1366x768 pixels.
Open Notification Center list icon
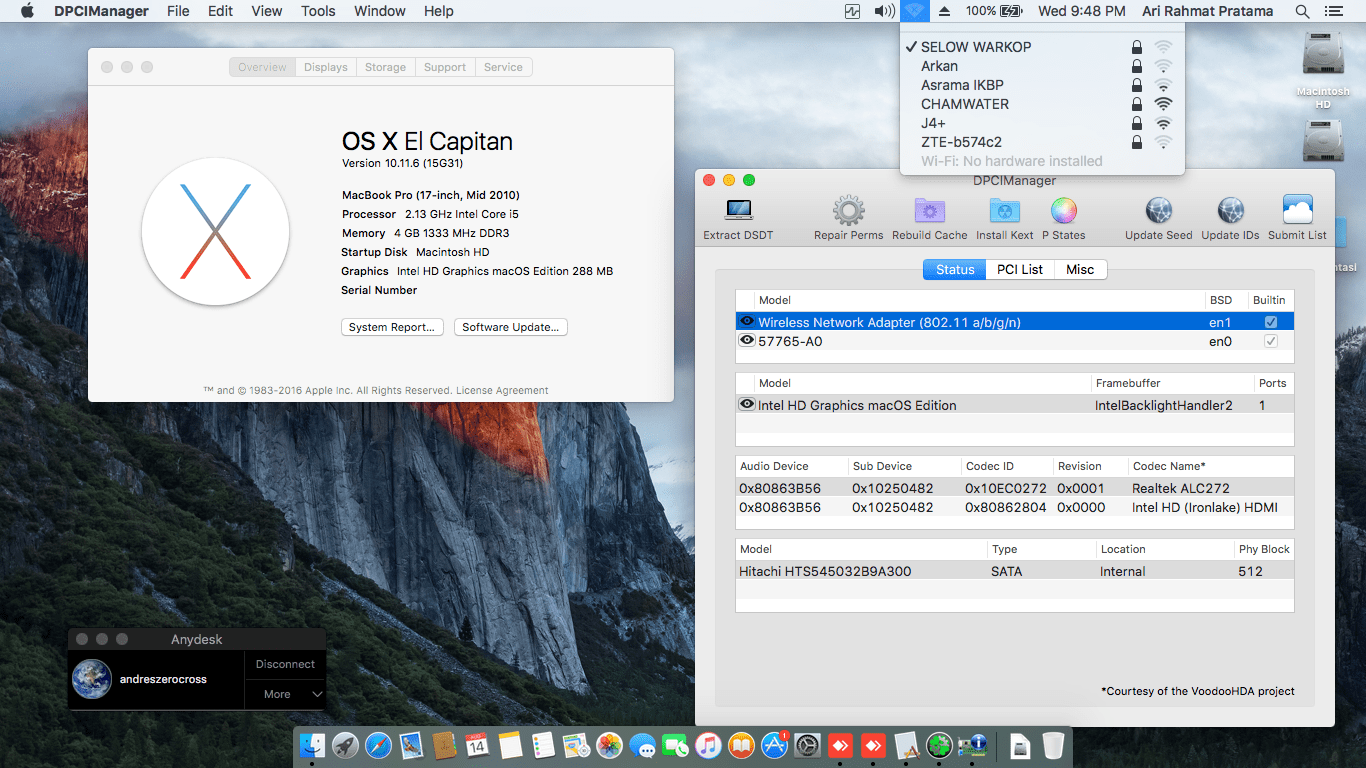click(1334, 11)
